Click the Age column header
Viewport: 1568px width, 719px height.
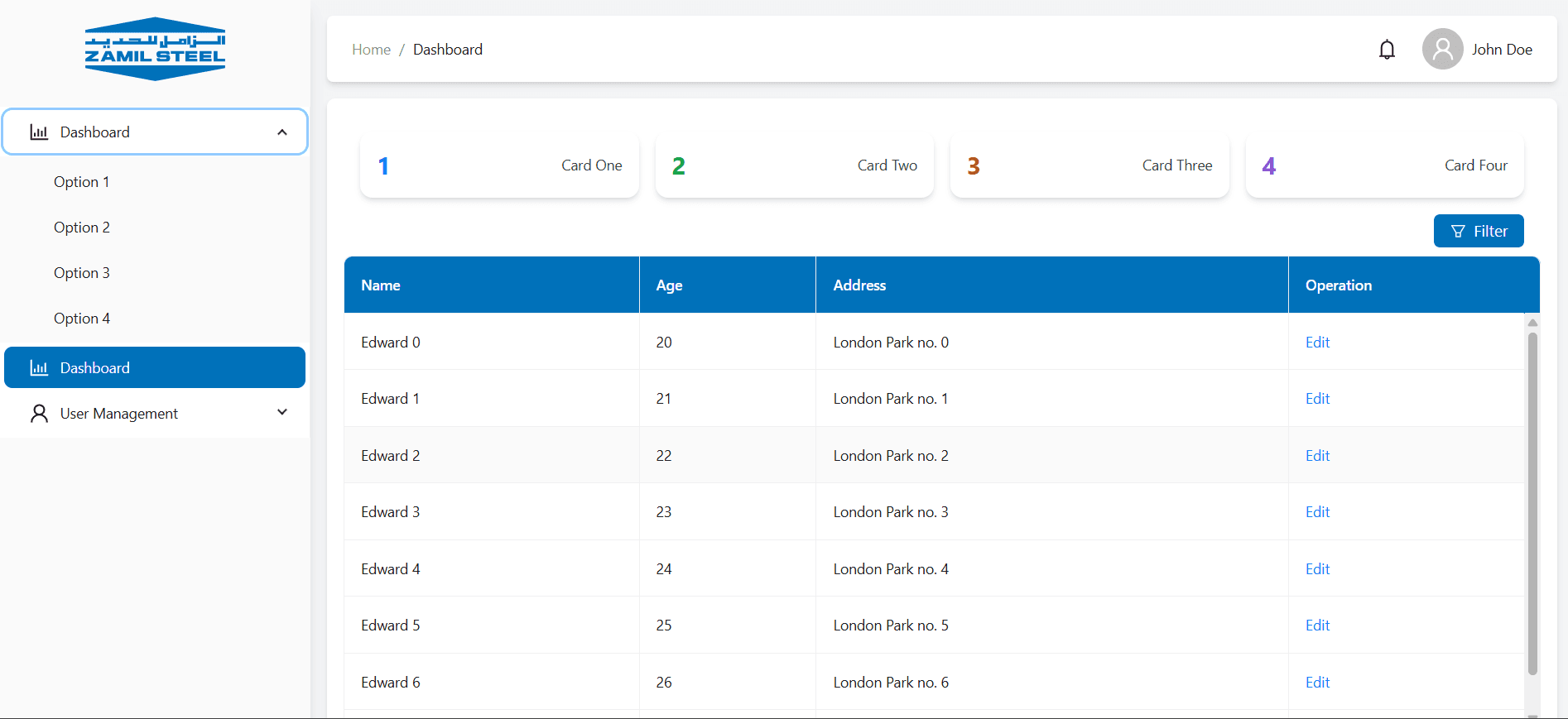(670, 285)
